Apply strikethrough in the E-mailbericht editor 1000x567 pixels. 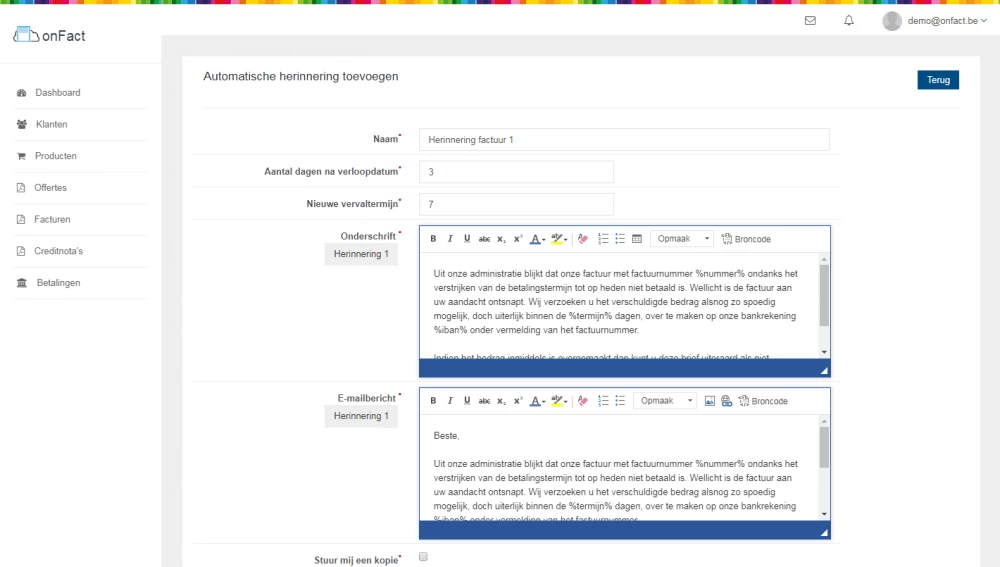[484, 401]
